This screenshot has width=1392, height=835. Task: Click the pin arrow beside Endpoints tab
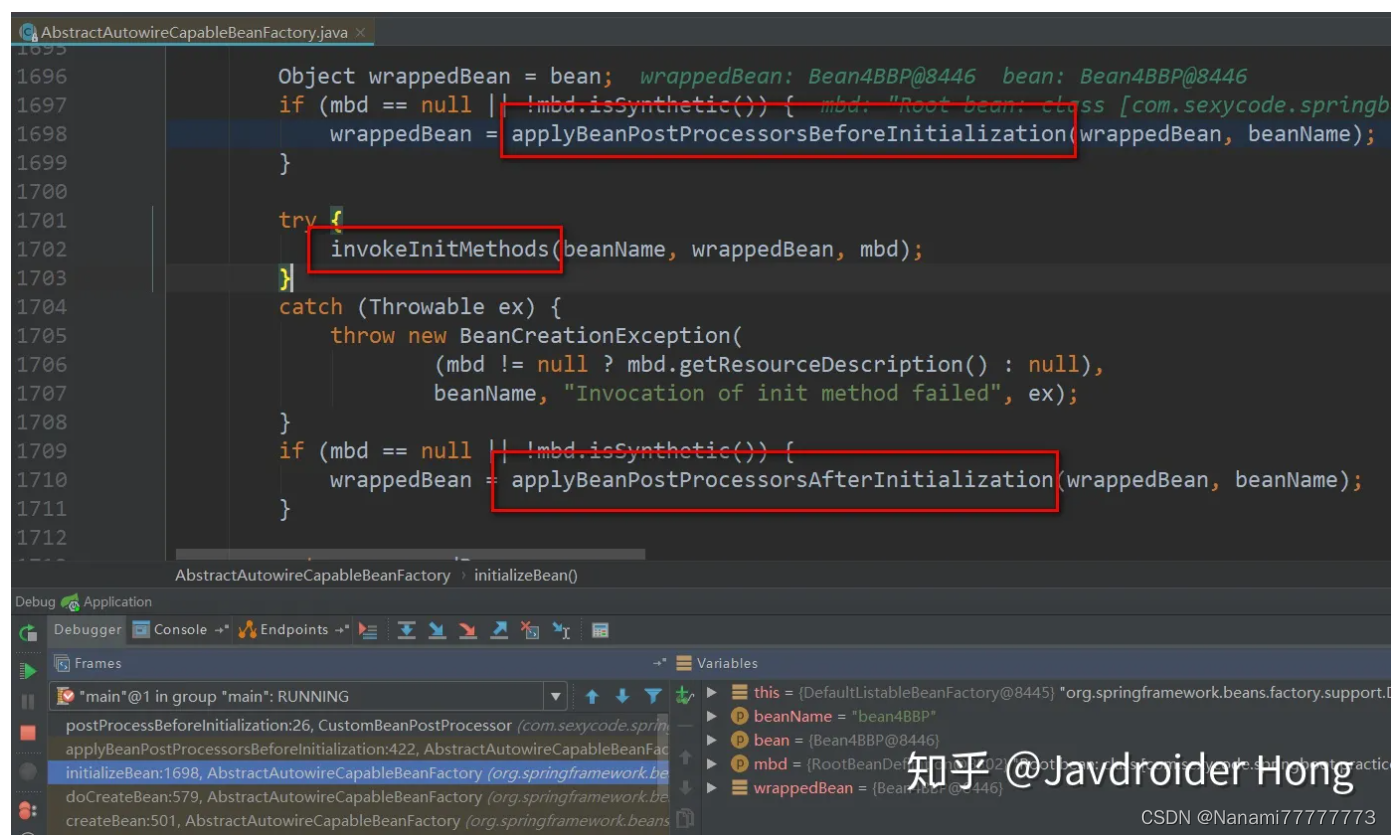click(342, 630)
